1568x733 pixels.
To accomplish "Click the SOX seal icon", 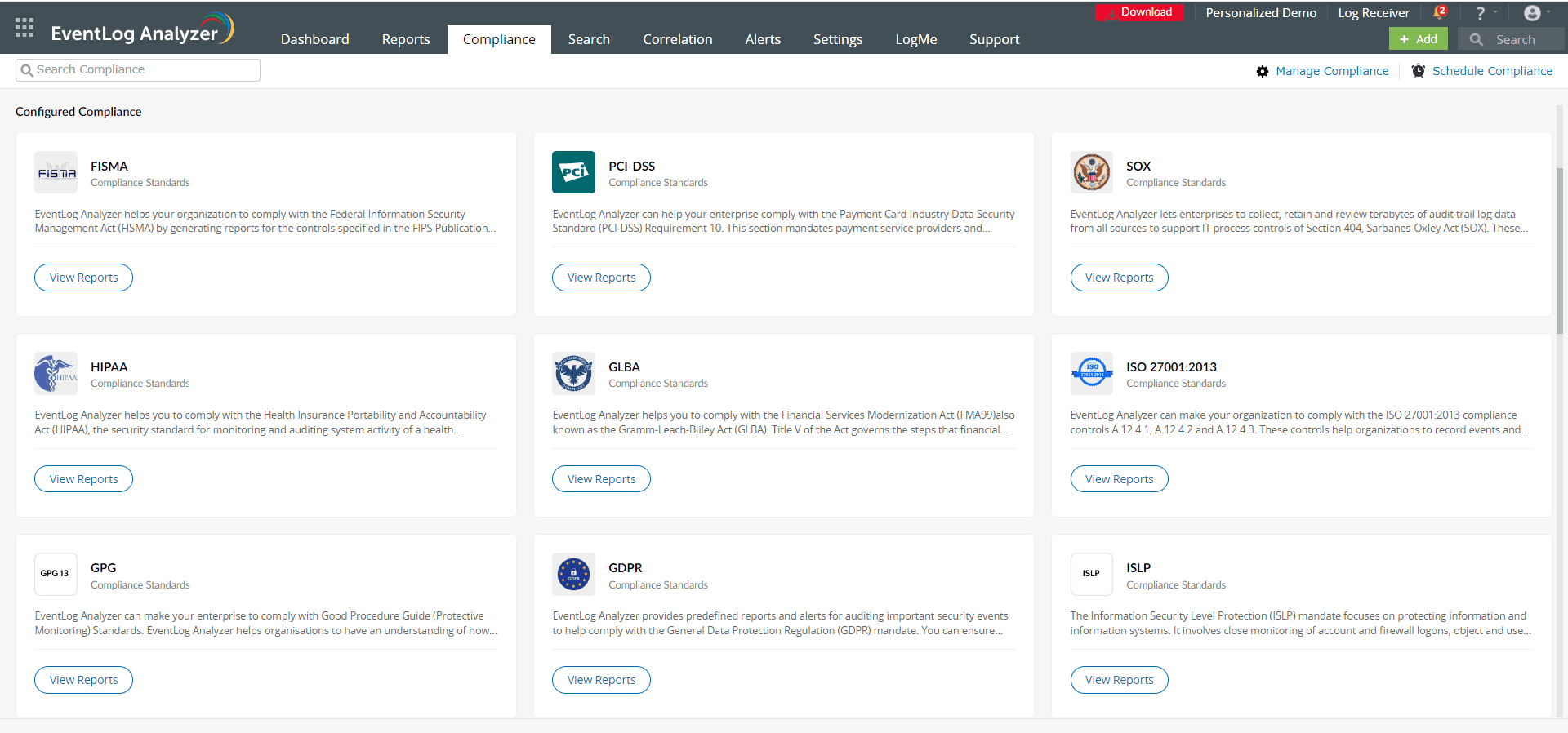I will 1092,172.
